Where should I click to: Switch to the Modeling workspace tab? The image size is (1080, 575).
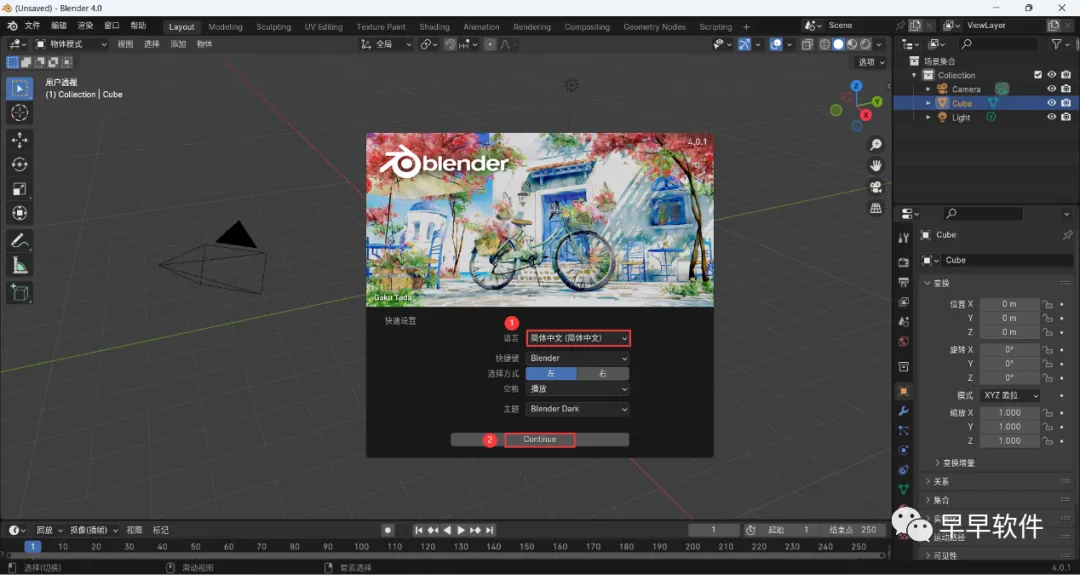(225, 27)
